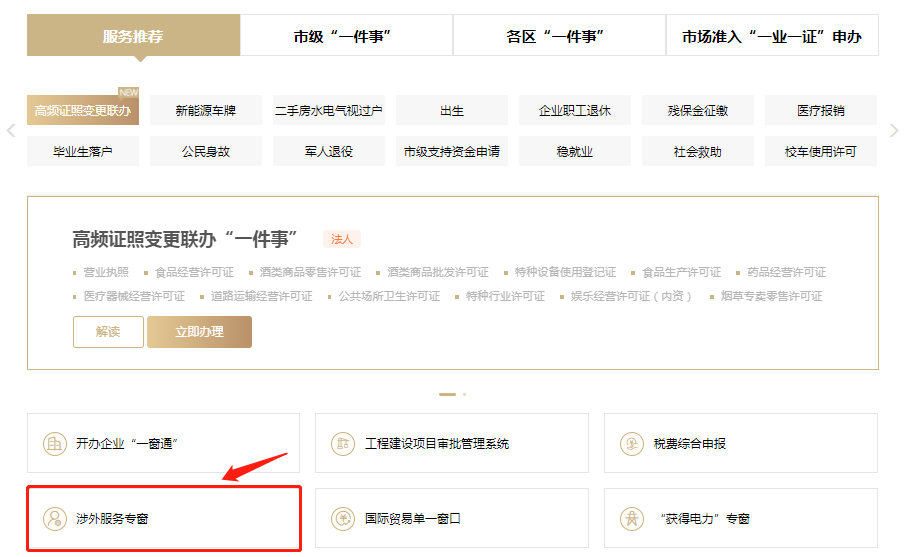905x557 pixels.
Task: Select 医疗报销 service tag
Action: (821, 110)
